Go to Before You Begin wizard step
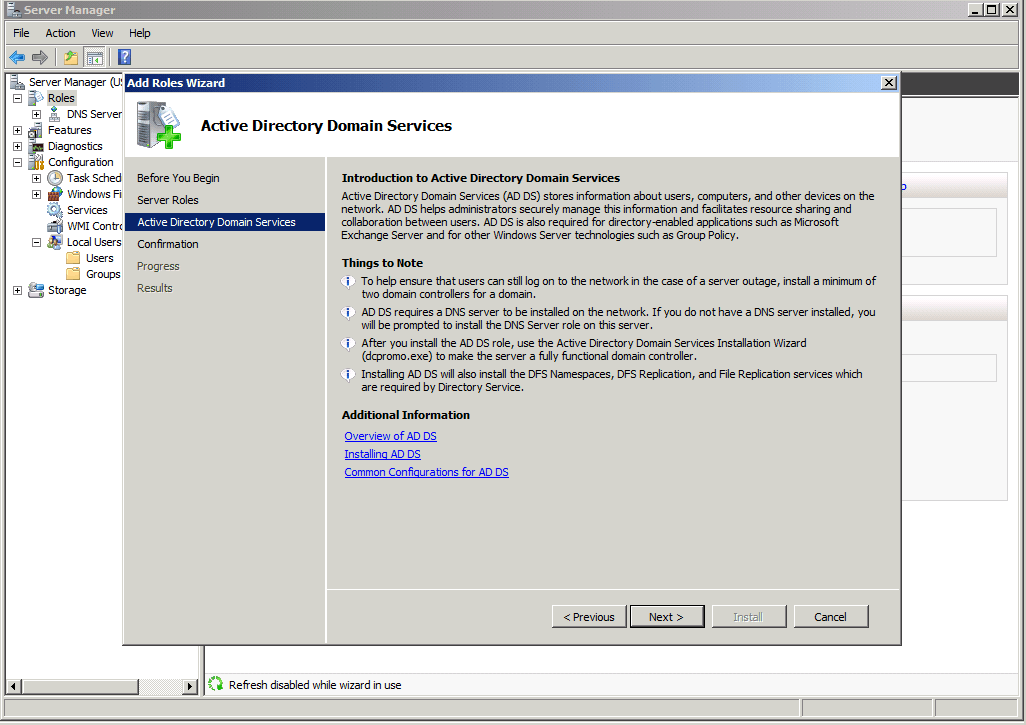Image resolution: width=1026 pixels, height=725 pixels. pyautogui.click(x=178, y=178)
